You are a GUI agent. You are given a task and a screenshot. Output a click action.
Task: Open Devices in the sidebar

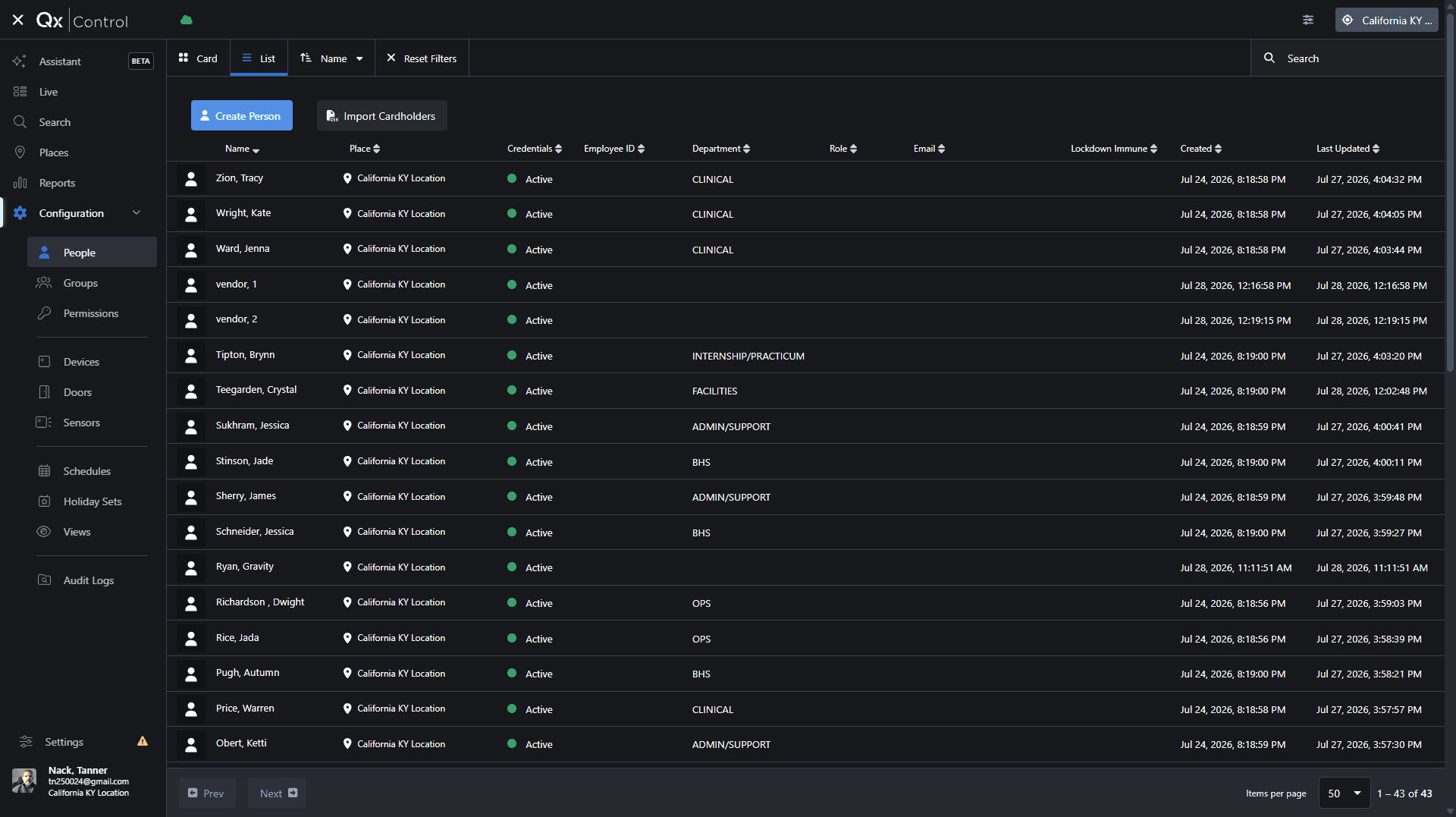tap(81, 362)
